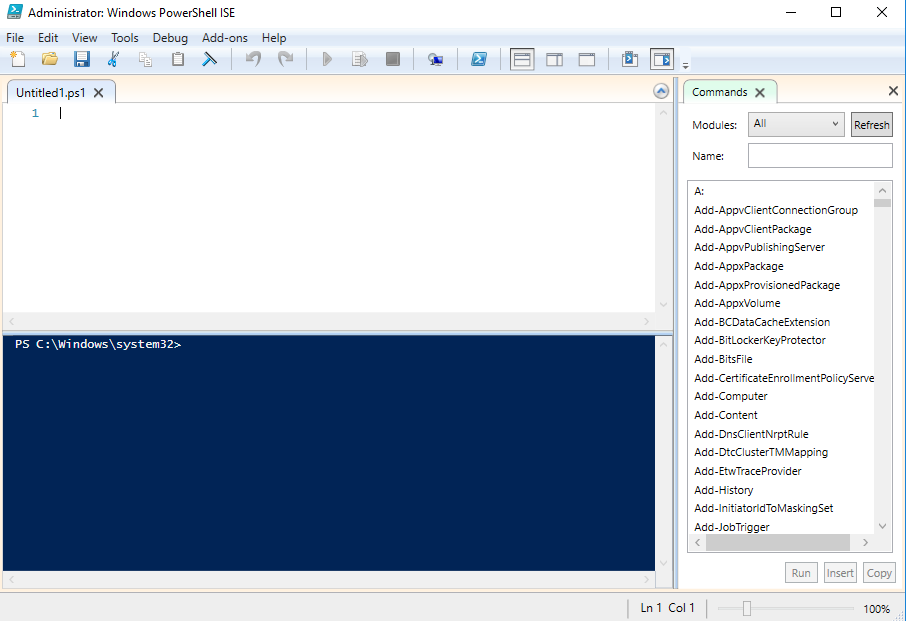Select Add-BitLockerKeyProtector command

[x=760, y=340]
